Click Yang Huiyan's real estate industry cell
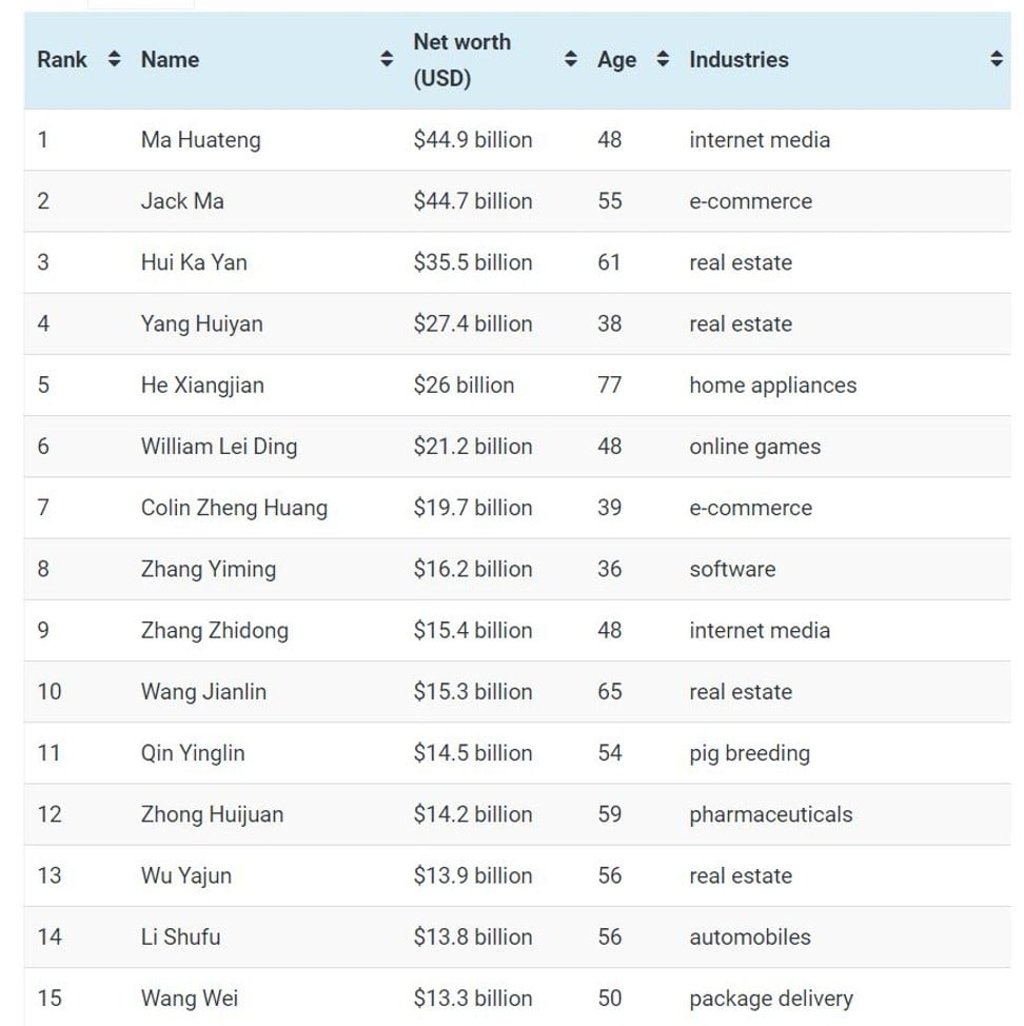The height and width of the screenshot is (1026, 1024). point(740,324)
